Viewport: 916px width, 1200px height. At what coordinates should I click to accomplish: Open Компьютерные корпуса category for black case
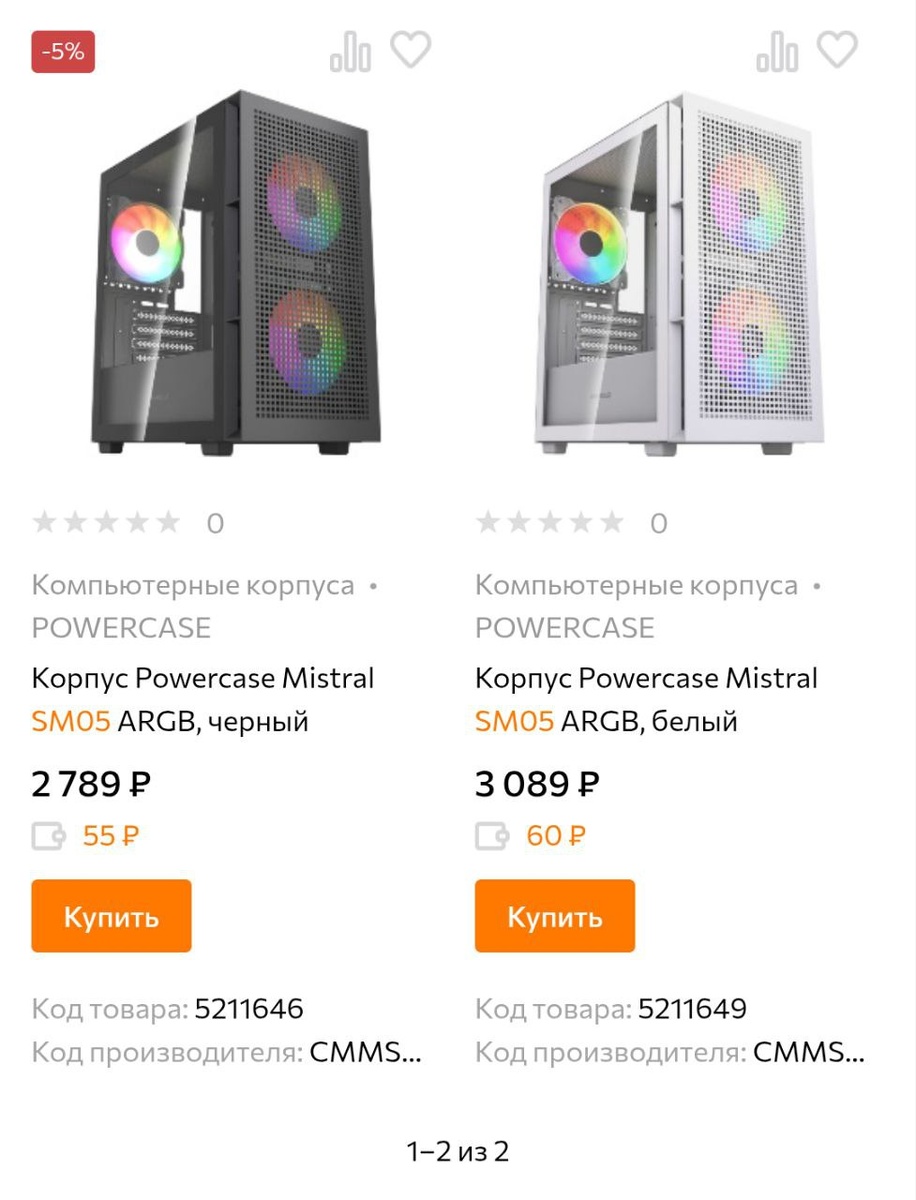pos(193,585)
